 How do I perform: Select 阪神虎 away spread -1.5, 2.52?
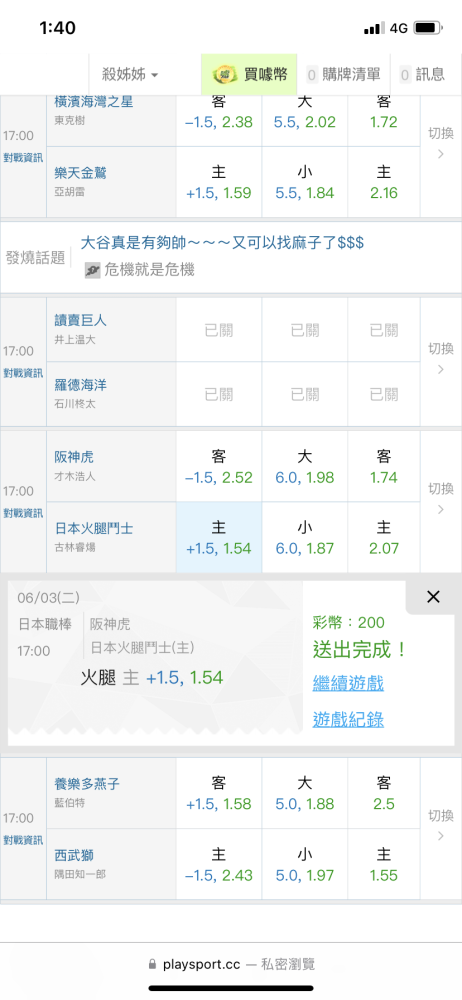[219, 467]
